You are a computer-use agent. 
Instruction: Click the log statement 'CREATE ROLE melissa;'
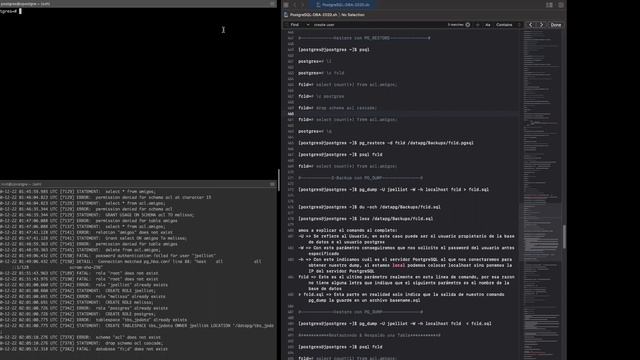tap(77, 302)
